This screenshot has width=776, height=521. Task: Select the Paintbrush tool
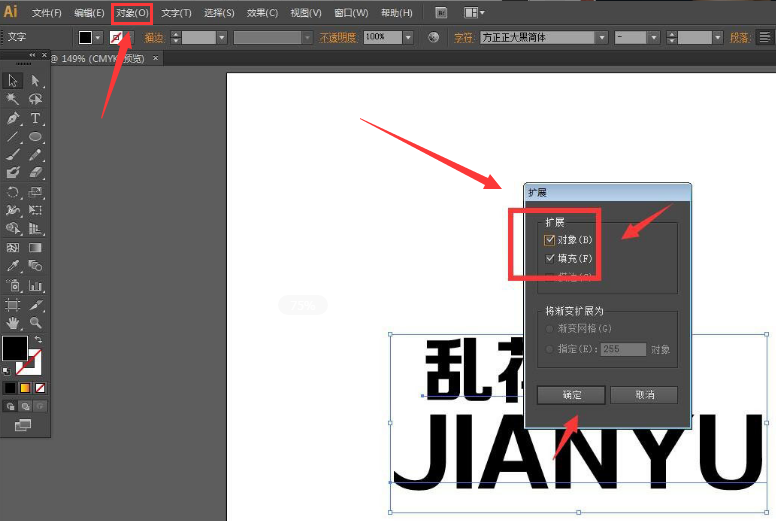click(13, 154)
